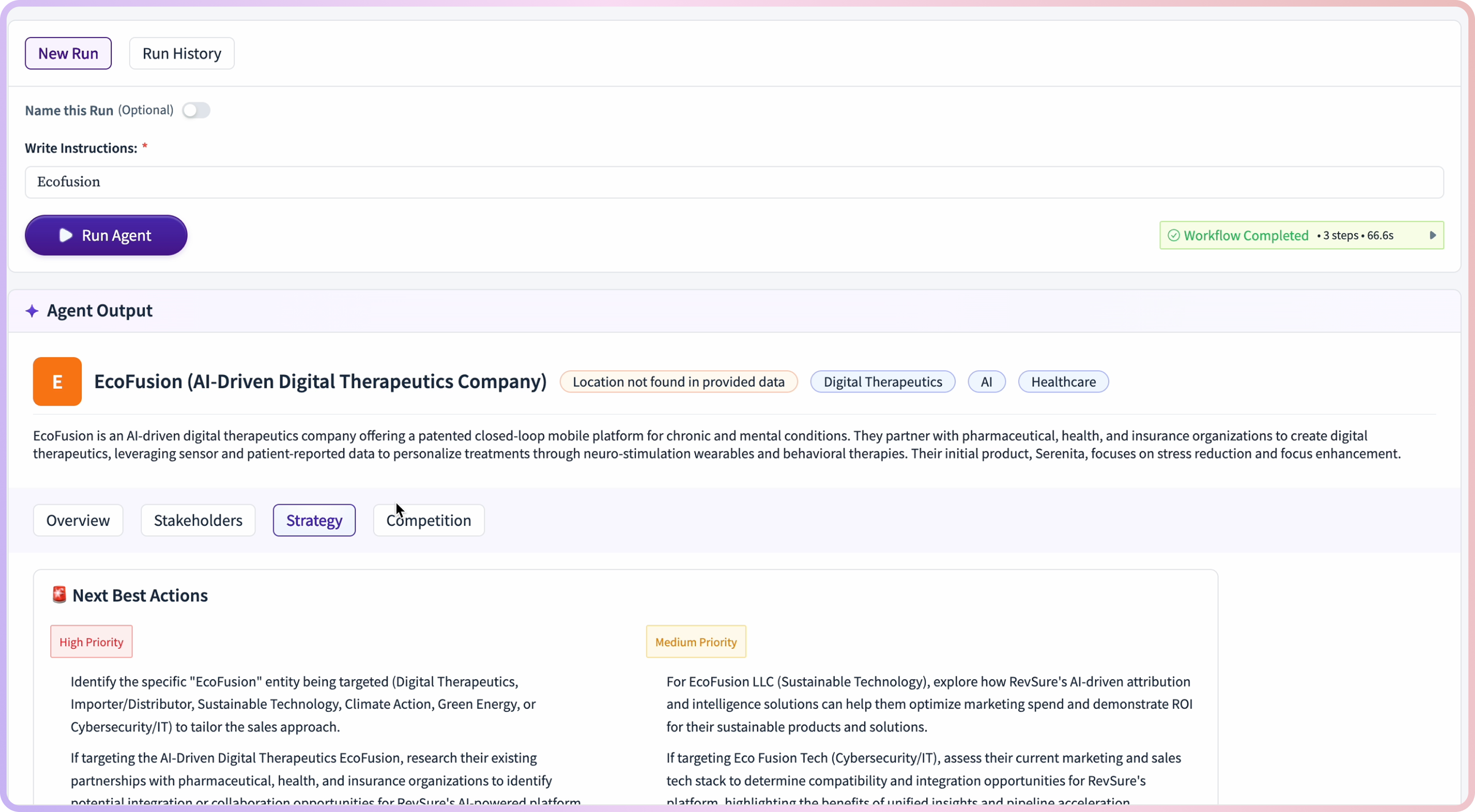Click the Digital Therapeutics tag

[x=882, y=382]
